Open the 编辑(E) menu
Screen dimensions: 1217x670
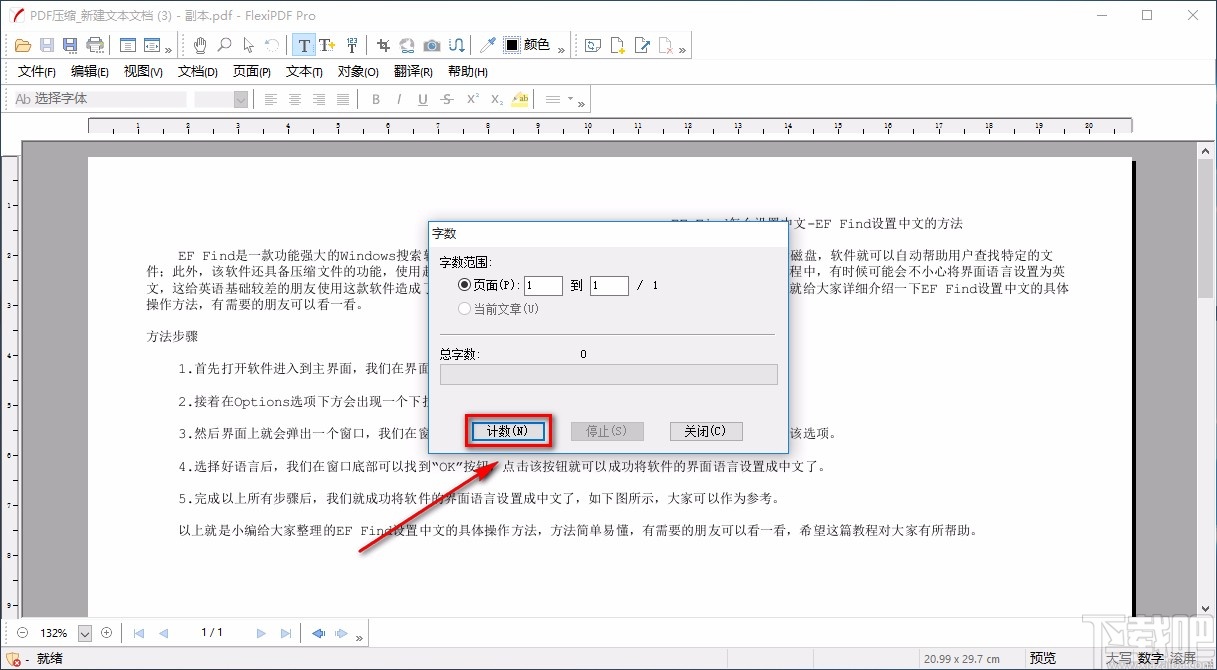90,71
